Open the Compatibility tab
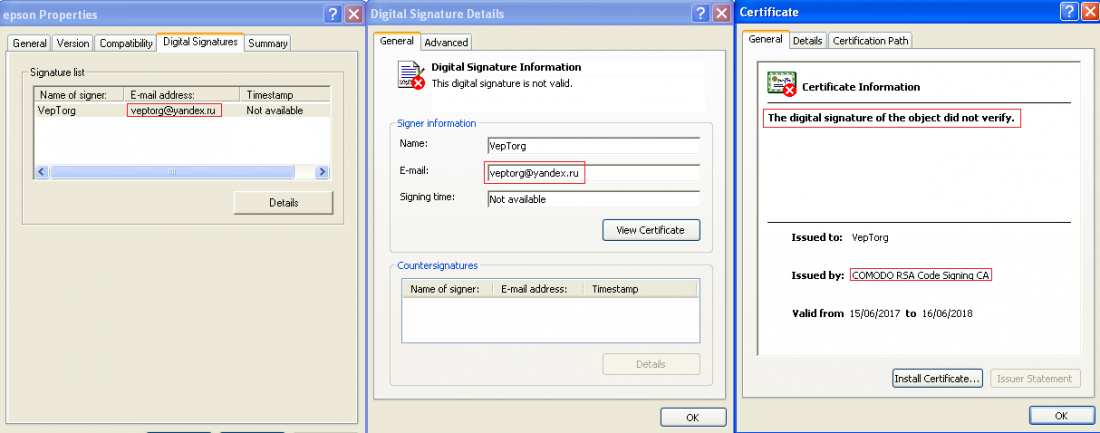 [126, 43]
